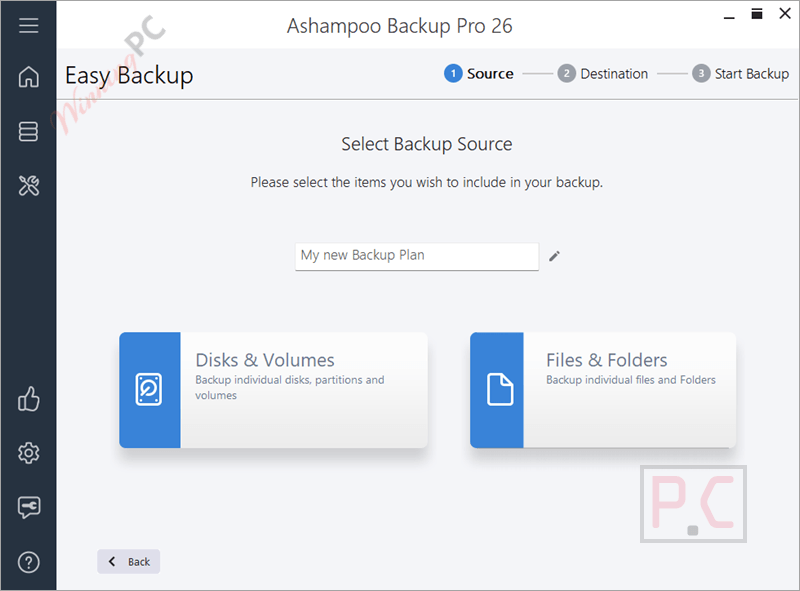Open the backup plans database icon
This screenshot has height=591, width=800.
click(x=29, y=131)
